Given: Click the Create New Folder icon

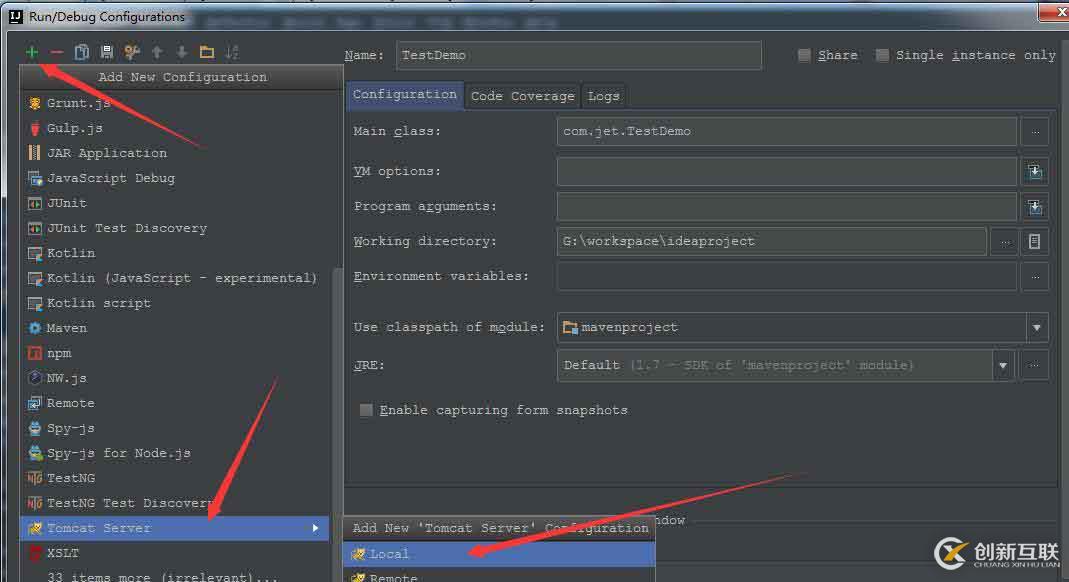Looking at the screenshot, I should coord(207,52).
